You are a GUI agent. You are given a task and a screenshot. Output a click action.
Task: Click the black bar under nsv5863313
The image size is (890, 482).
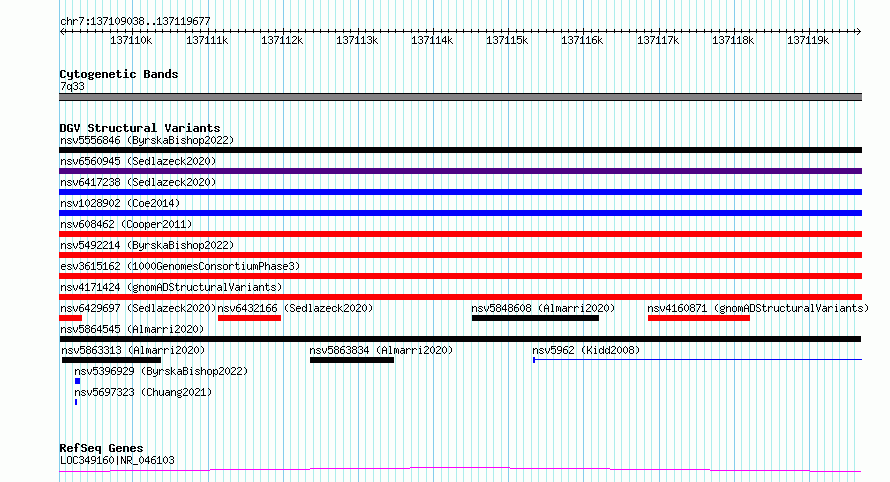coord(111,360)
